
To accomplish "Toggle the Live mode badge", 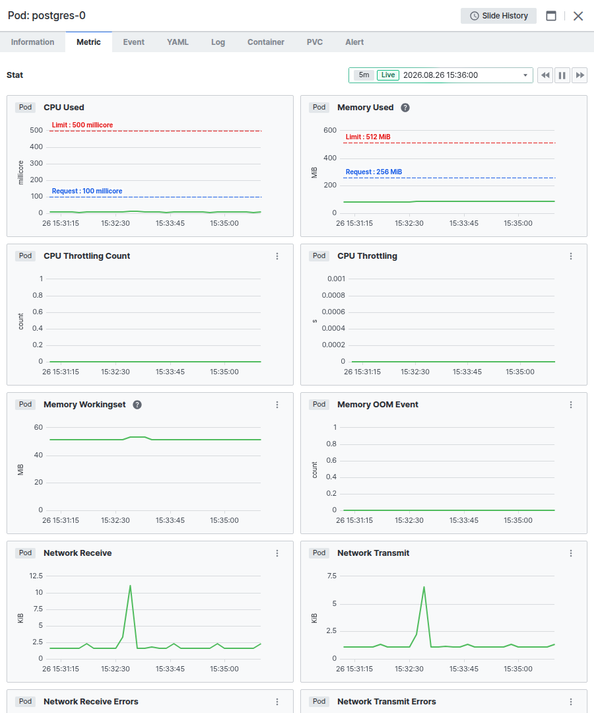I will click(388, 75).
